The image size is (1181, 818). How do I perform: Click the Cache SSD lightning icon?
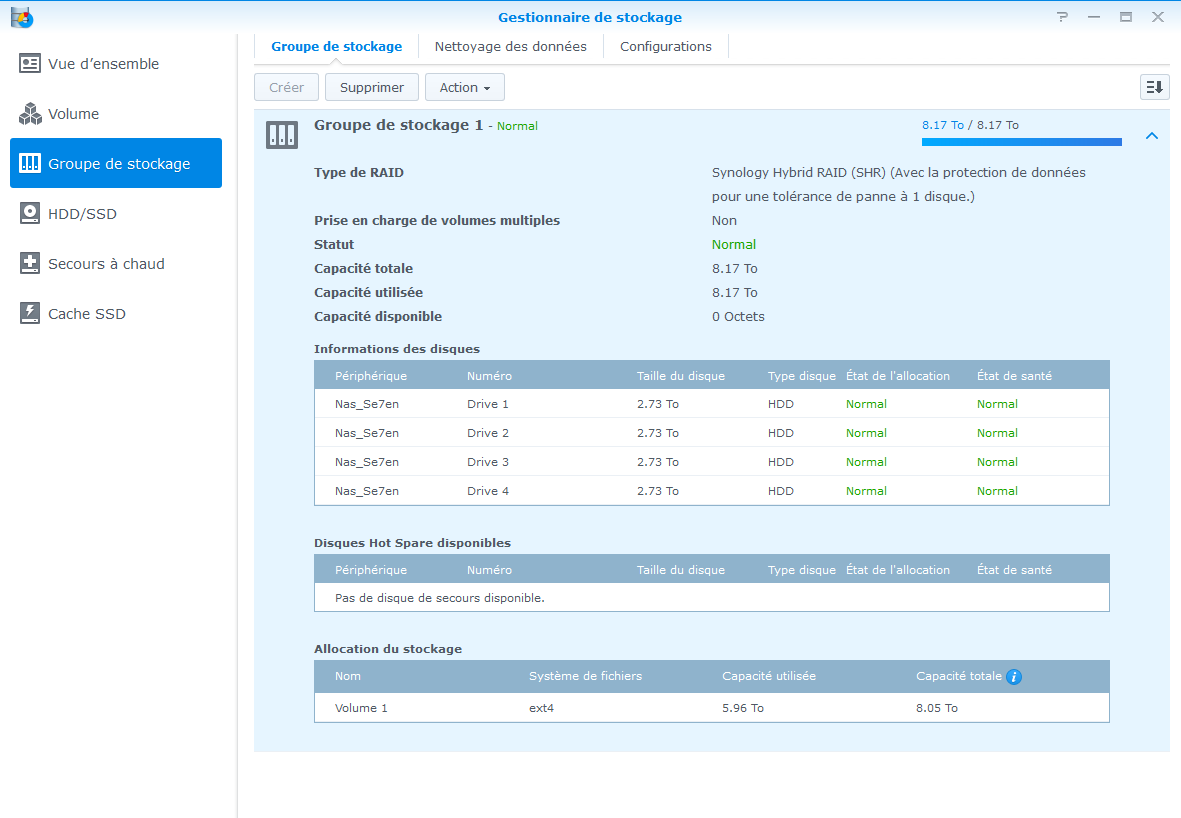pyautogui.click(x=30, y=314)
